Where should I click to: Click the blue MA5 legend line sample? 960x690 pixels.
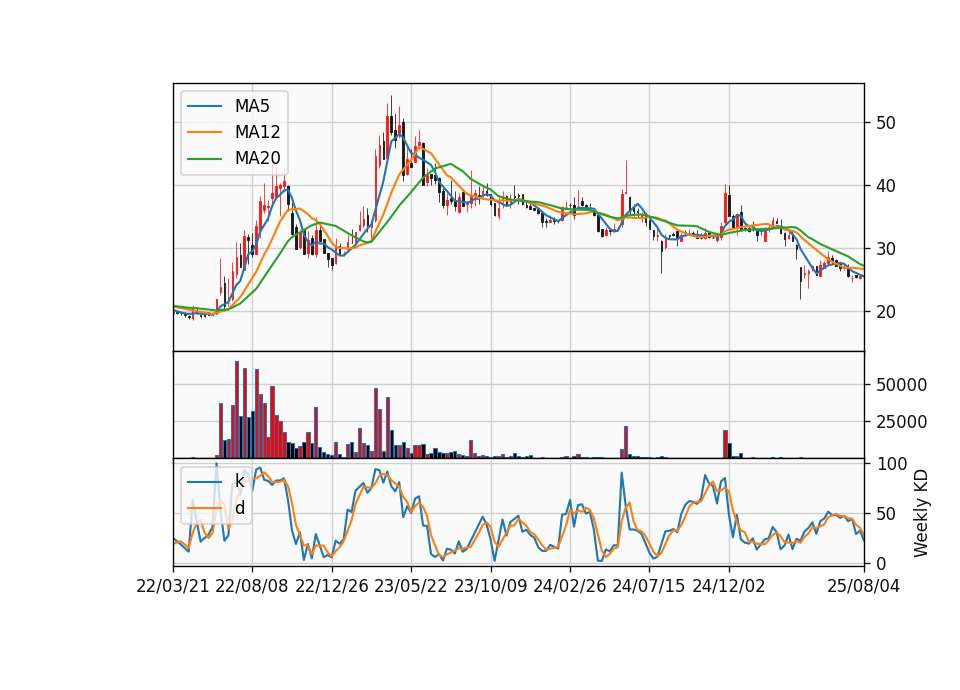click(204, 106)
